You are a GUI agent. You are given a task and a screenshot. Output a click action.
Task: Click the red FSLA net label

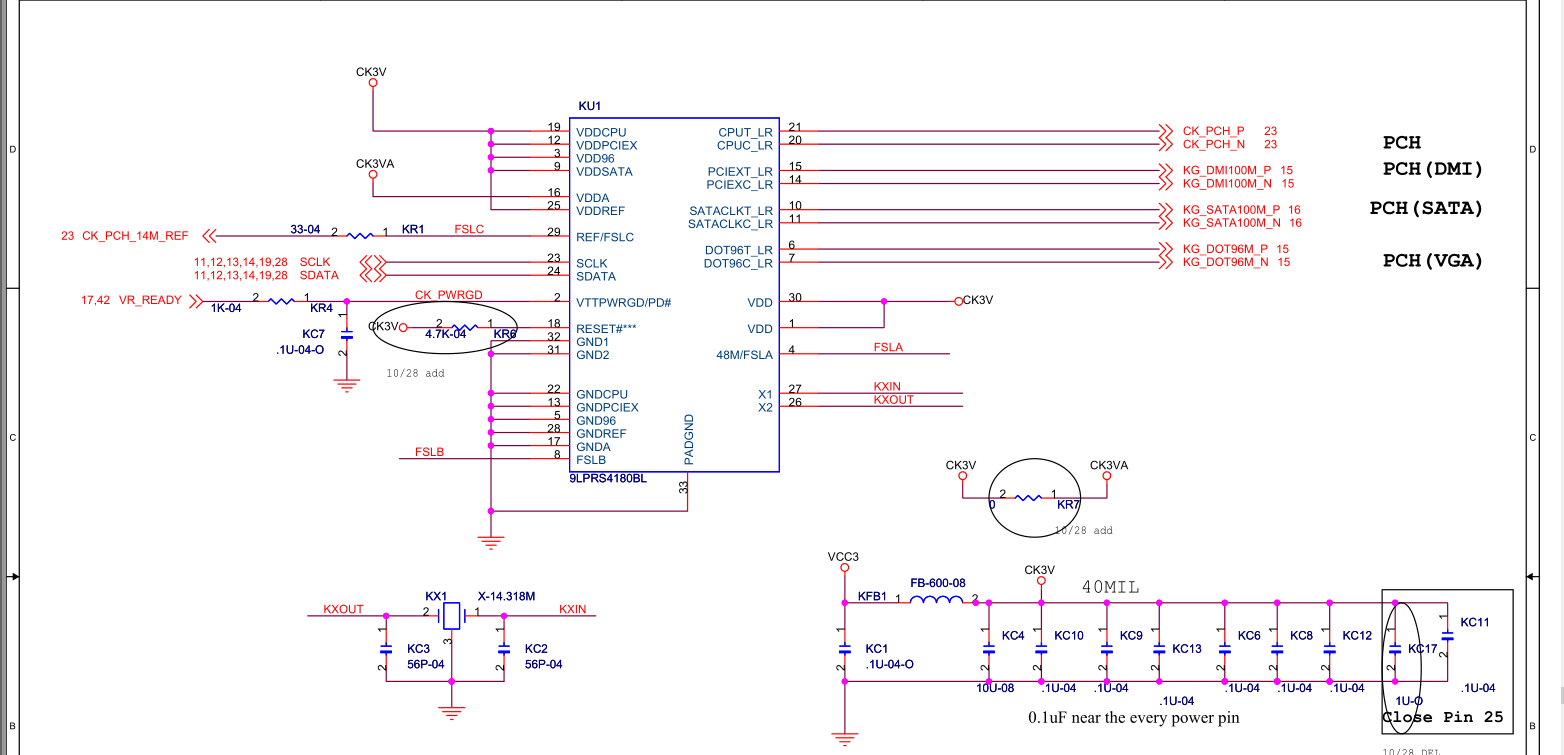[x=888, y=347]
